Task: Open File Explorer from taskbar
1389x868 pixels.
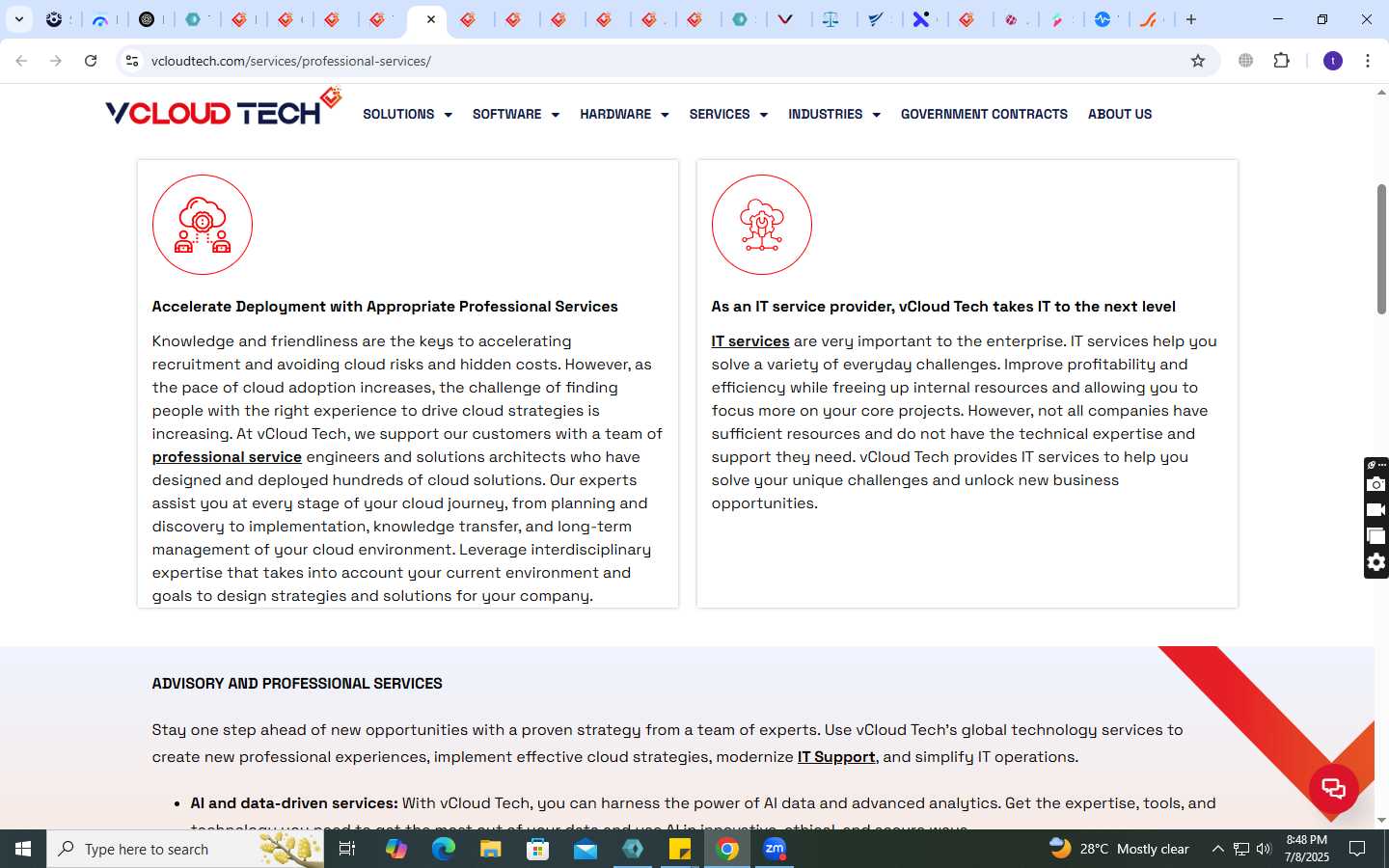Action: pyautogui.click(x=490, y=849)
